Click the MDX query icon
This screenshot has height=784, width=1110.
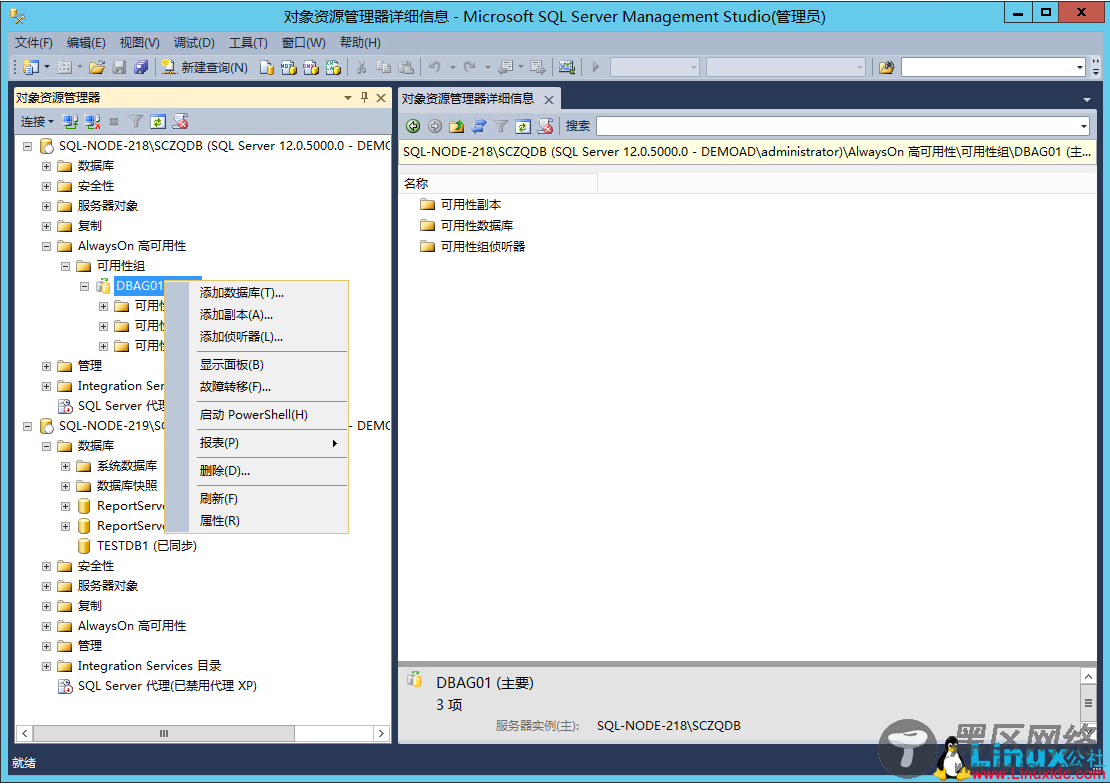288,67
